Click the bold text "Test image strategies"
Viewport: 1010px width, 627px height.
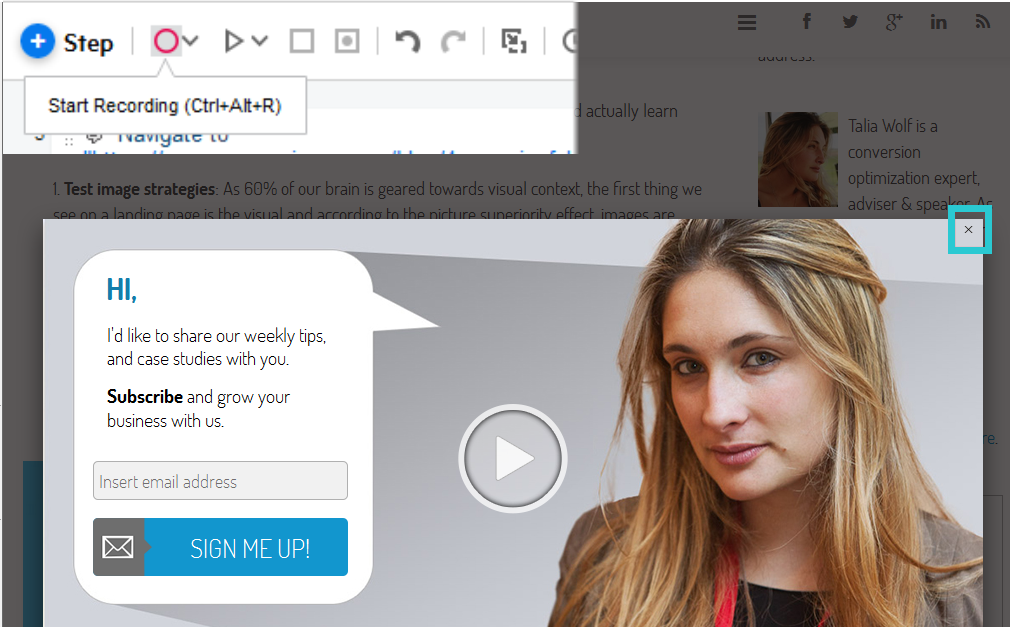[139, 189]
